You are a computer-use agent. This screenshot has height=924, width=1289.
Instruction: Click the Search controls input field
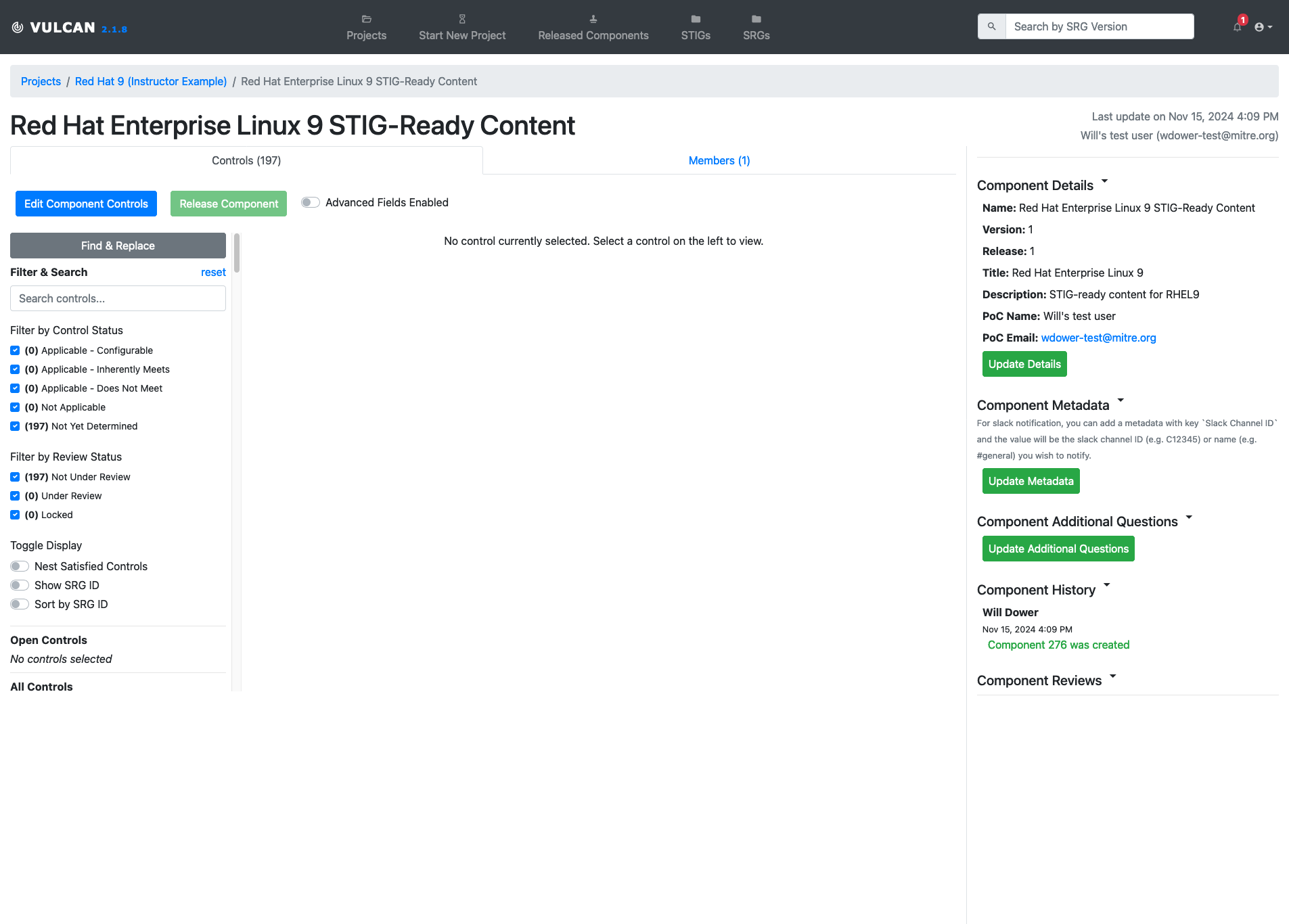[x=118, y=298]
